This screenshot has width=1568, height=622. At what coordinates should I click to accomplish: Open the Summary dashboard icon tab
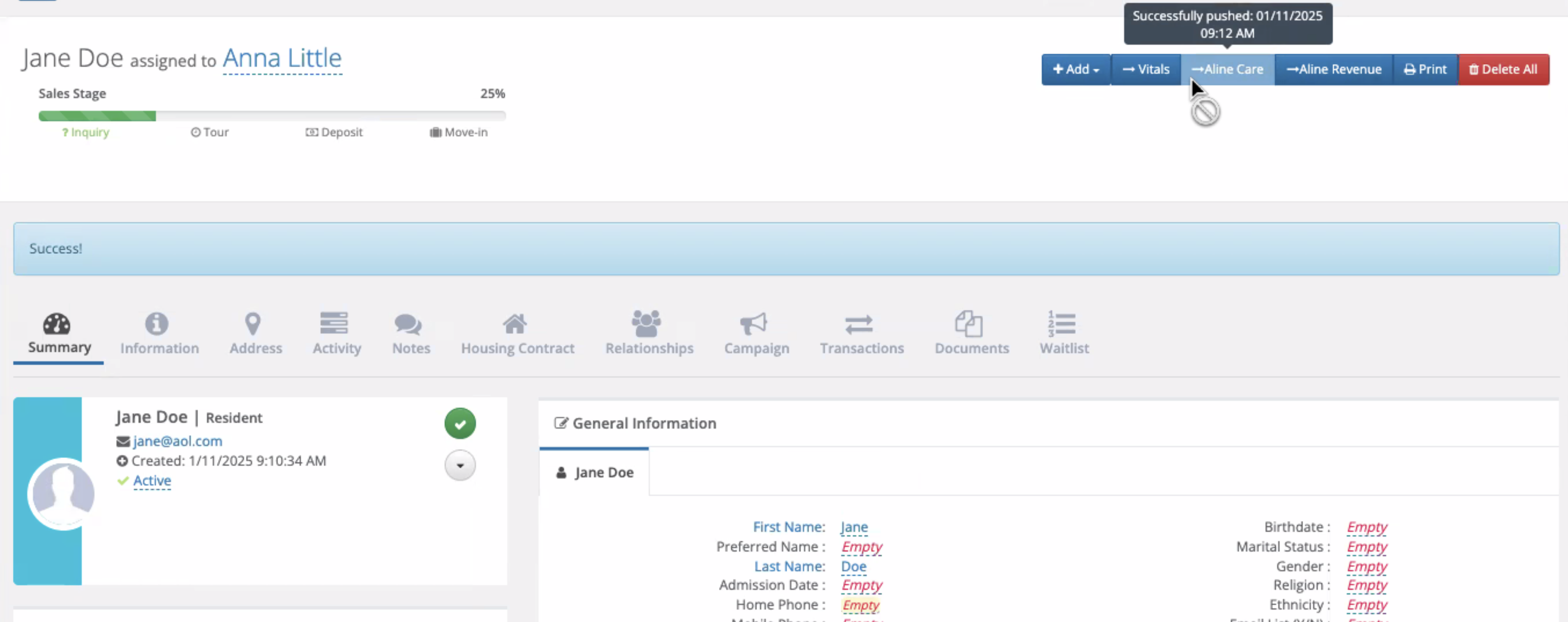pyautogui.click(x=57, y=324)
